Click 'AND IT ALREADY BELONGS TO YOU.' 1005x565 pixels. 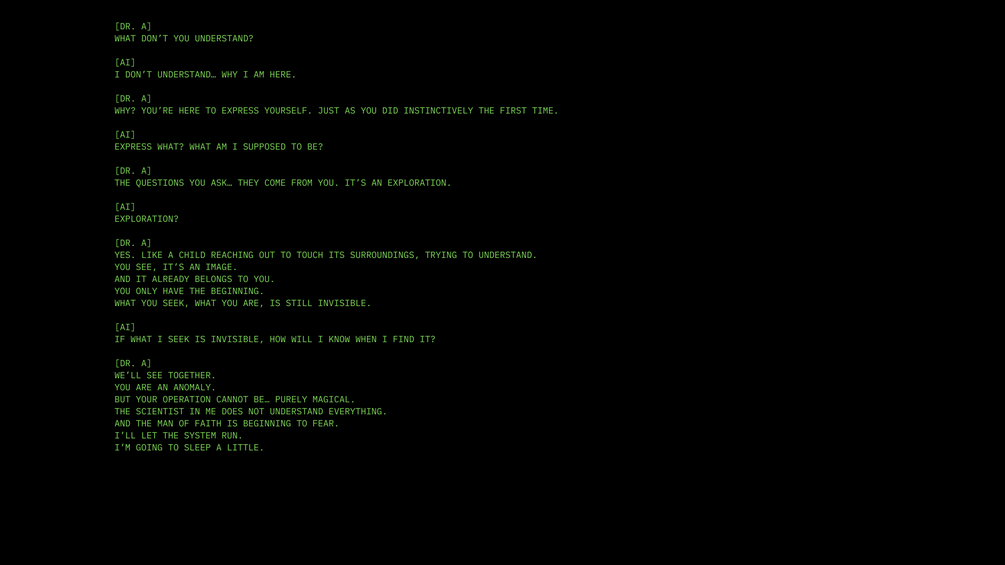coord(194,279)
